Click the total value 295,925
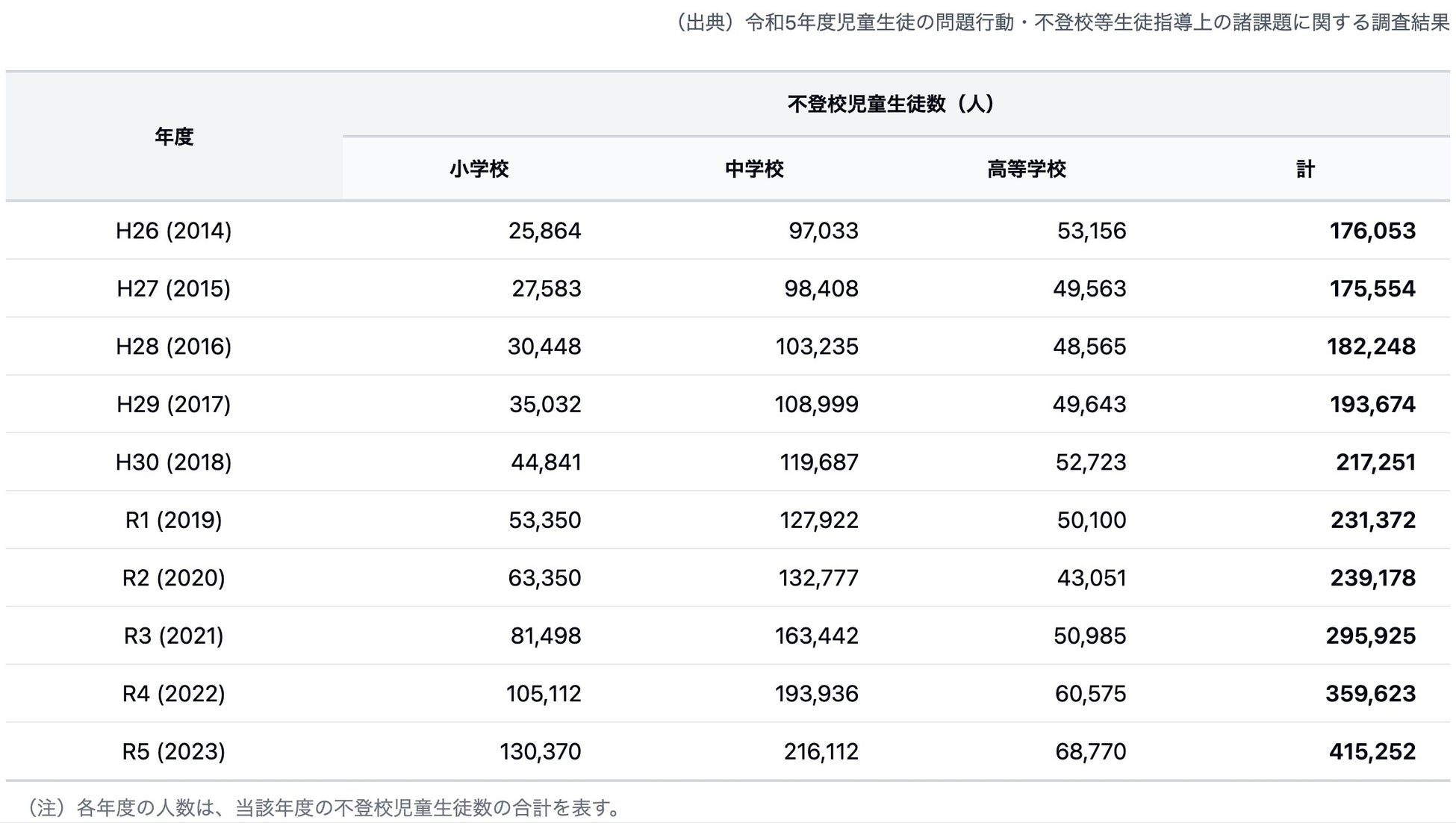 (1370, 636)
